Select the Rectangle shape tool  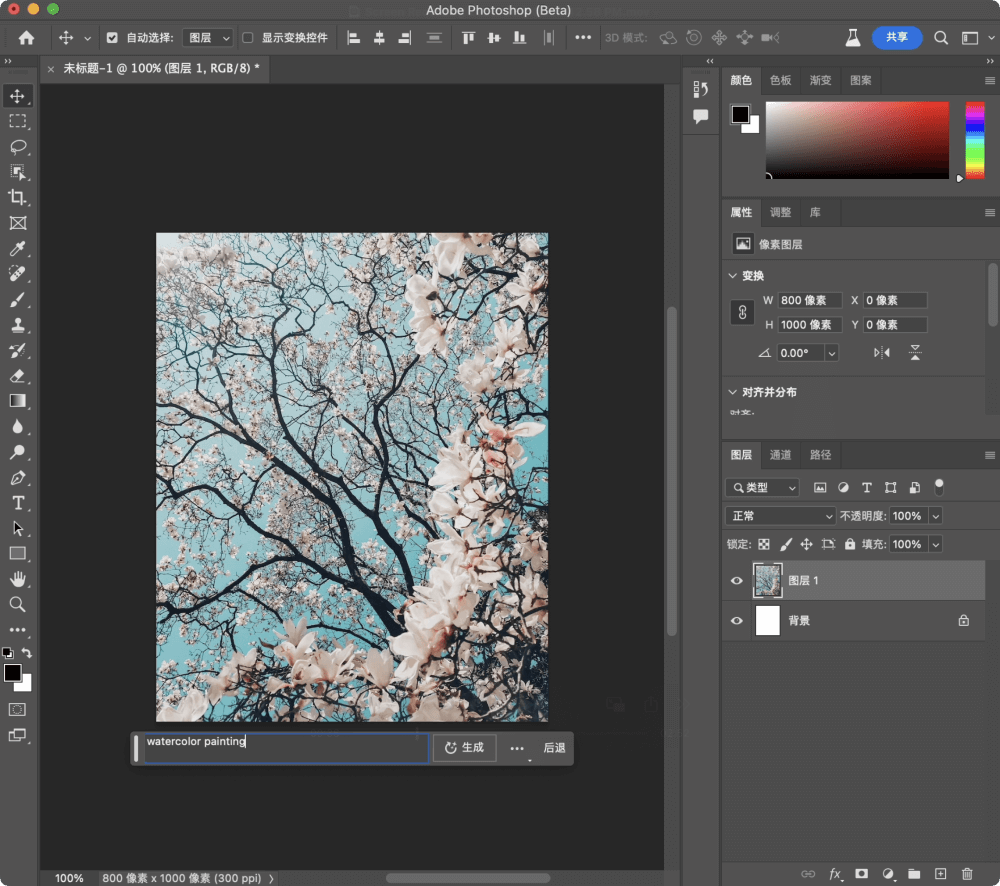17,554
